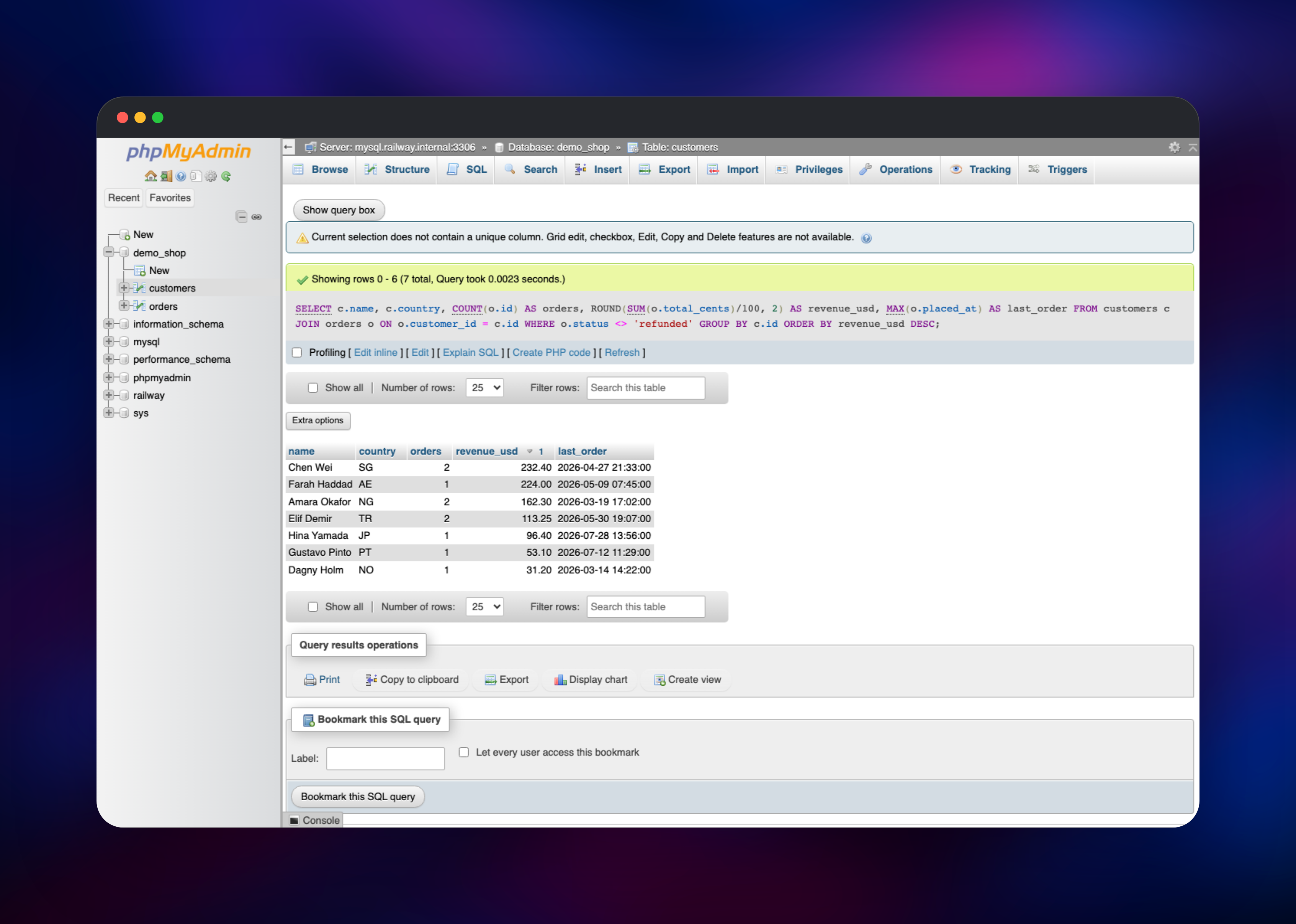
Task: Collapse all navigation tree items icon
Action: [x=241, y=217]
